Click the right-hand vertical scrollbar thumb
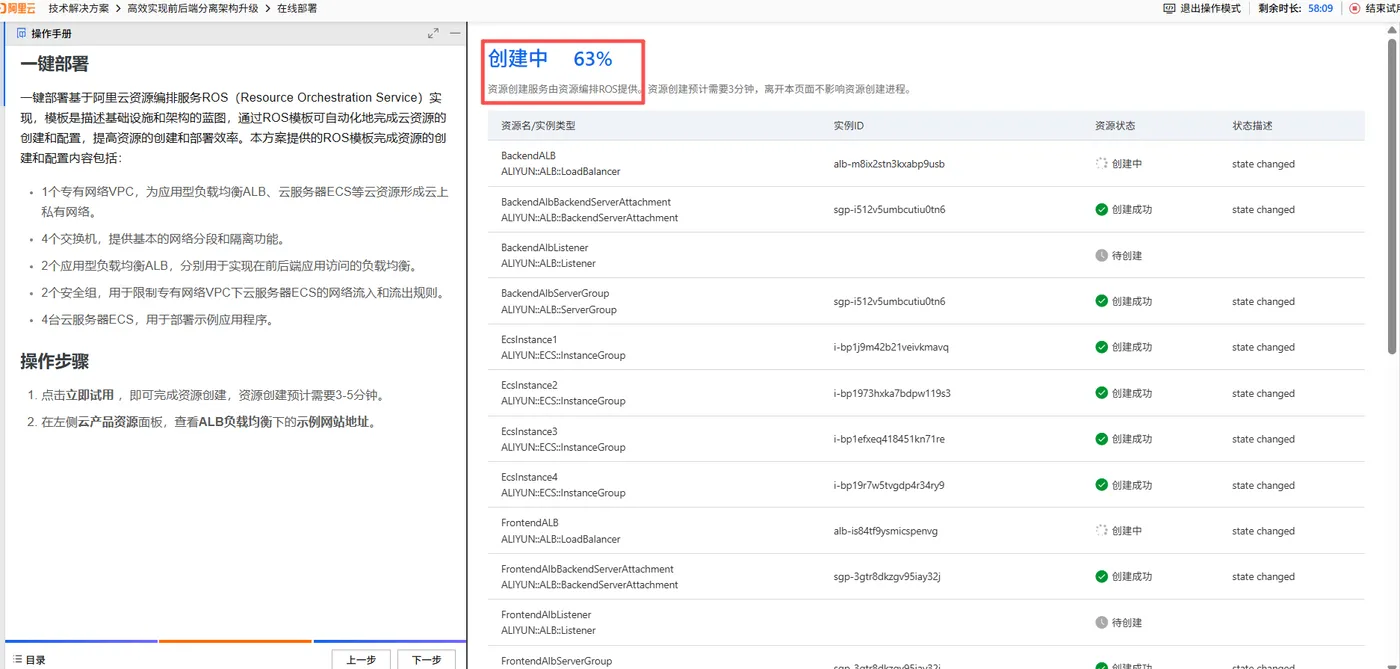The image size is (1400, 669). point(1393,195)
